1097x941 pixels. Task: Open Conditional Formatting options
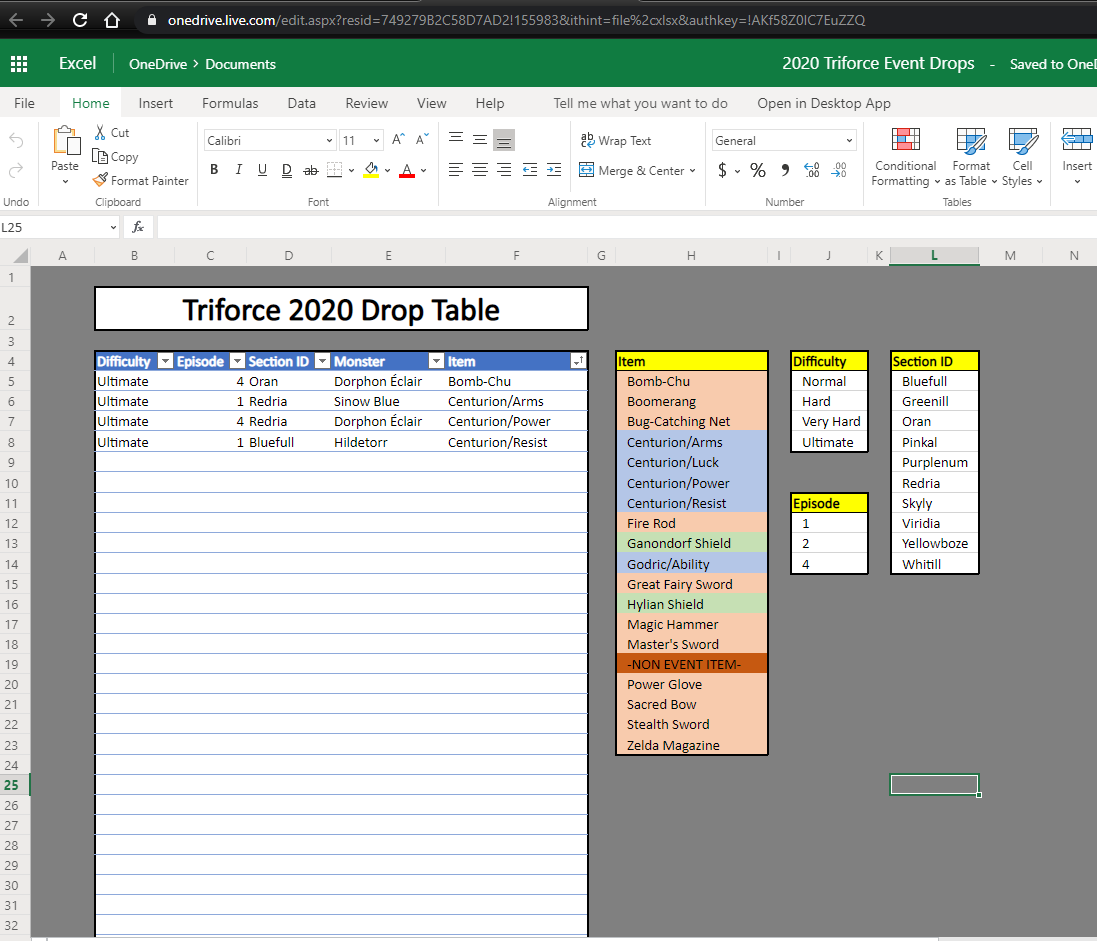click(x=905, y=157)
